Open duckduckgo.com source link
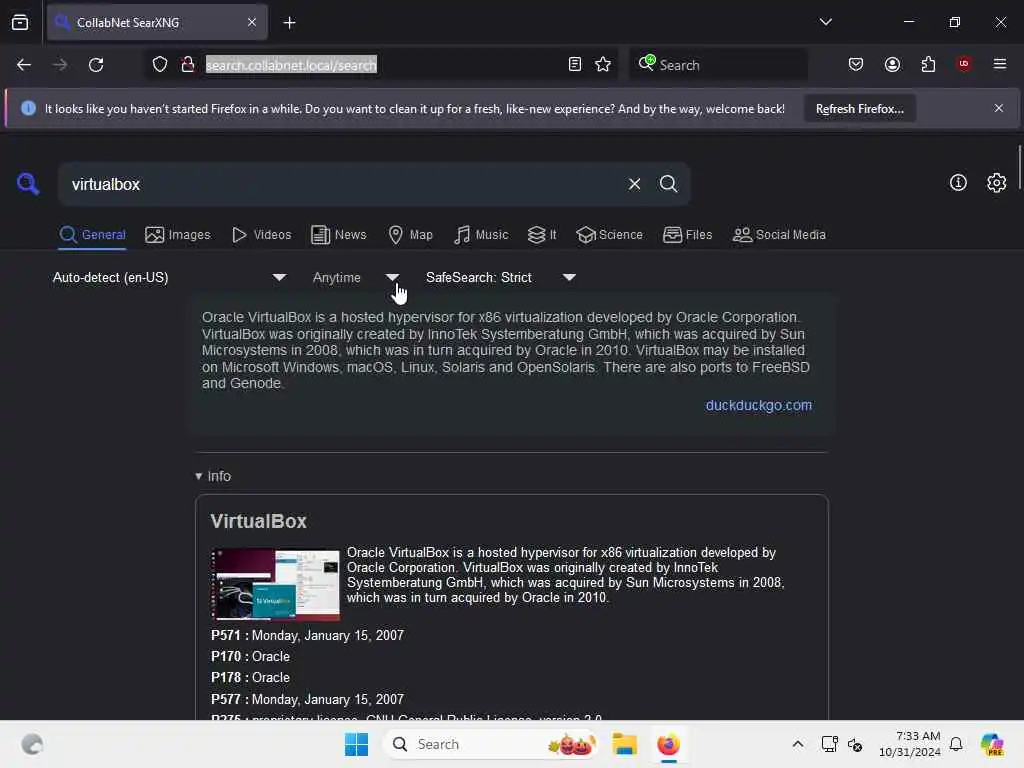 click(758, 405)
